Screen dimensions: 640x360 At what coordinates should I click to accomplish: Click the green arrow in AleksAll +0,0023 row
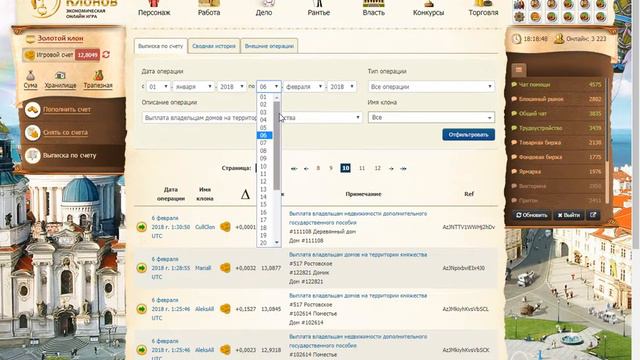[x=142, y=350]
